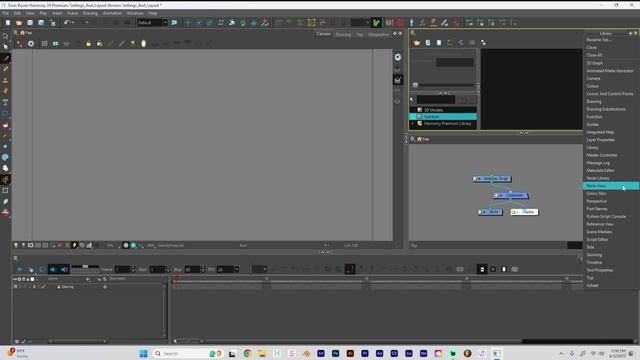Click the yellow padlock icon in the Camera toolbar
Viewport: 640px width, 360px height.
[89, 44]
